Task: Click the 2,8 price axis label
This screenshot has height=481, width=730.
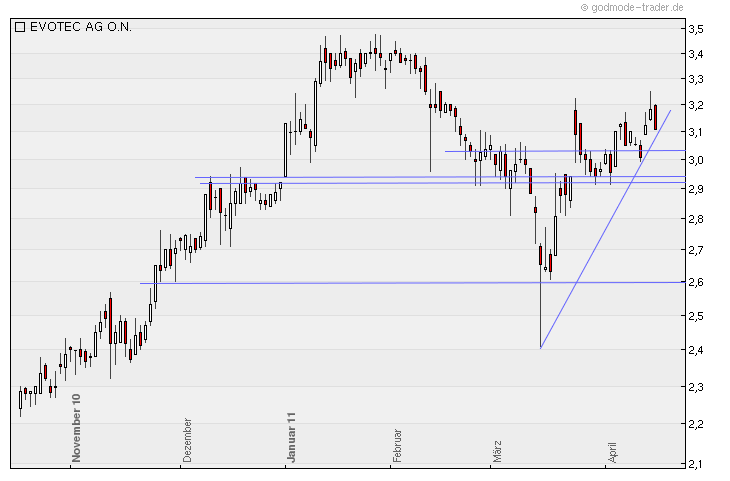Action: click(x=696, y=219)
